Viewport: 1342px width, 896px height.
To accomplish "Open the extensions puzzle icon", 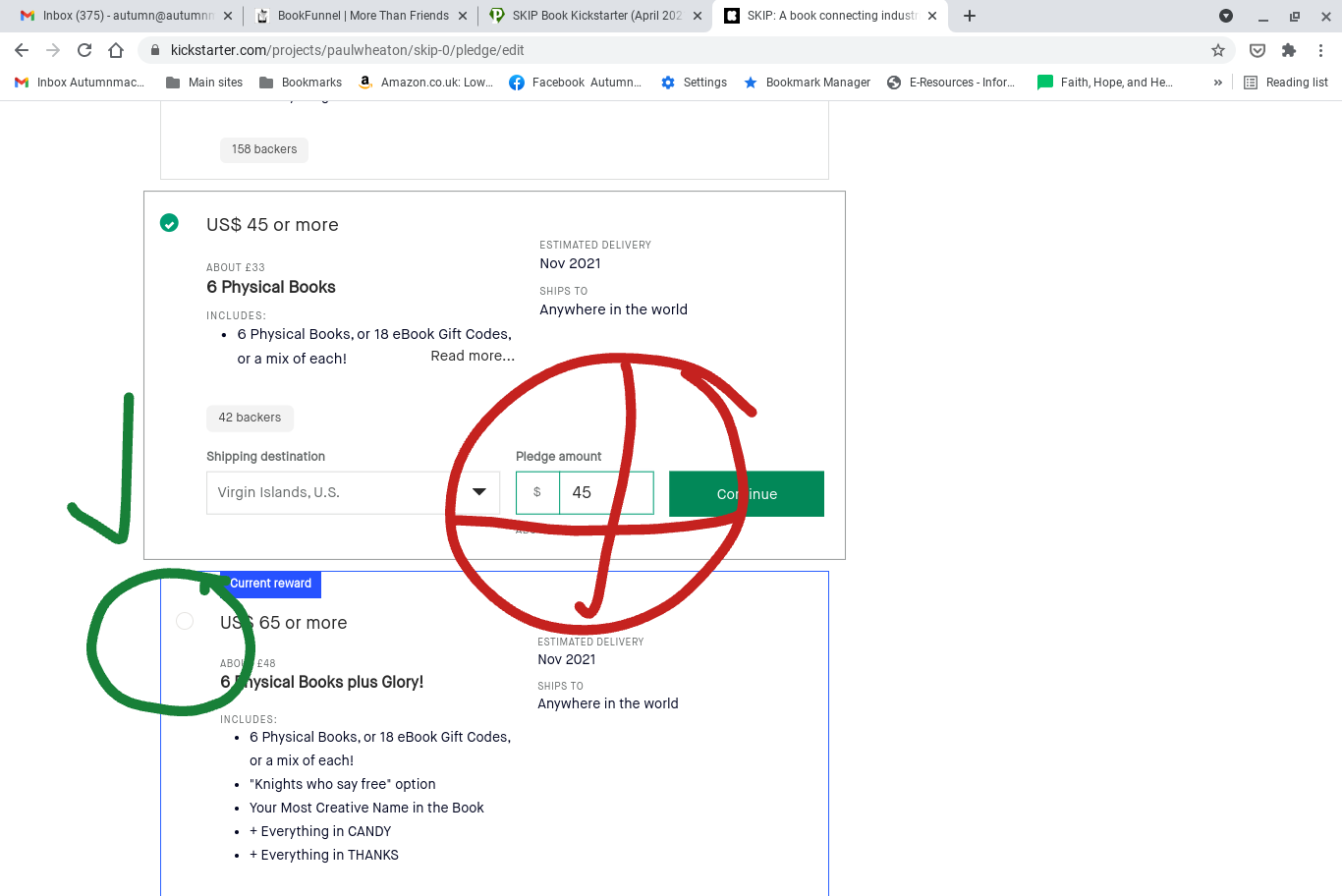I will pos(1289,50).
